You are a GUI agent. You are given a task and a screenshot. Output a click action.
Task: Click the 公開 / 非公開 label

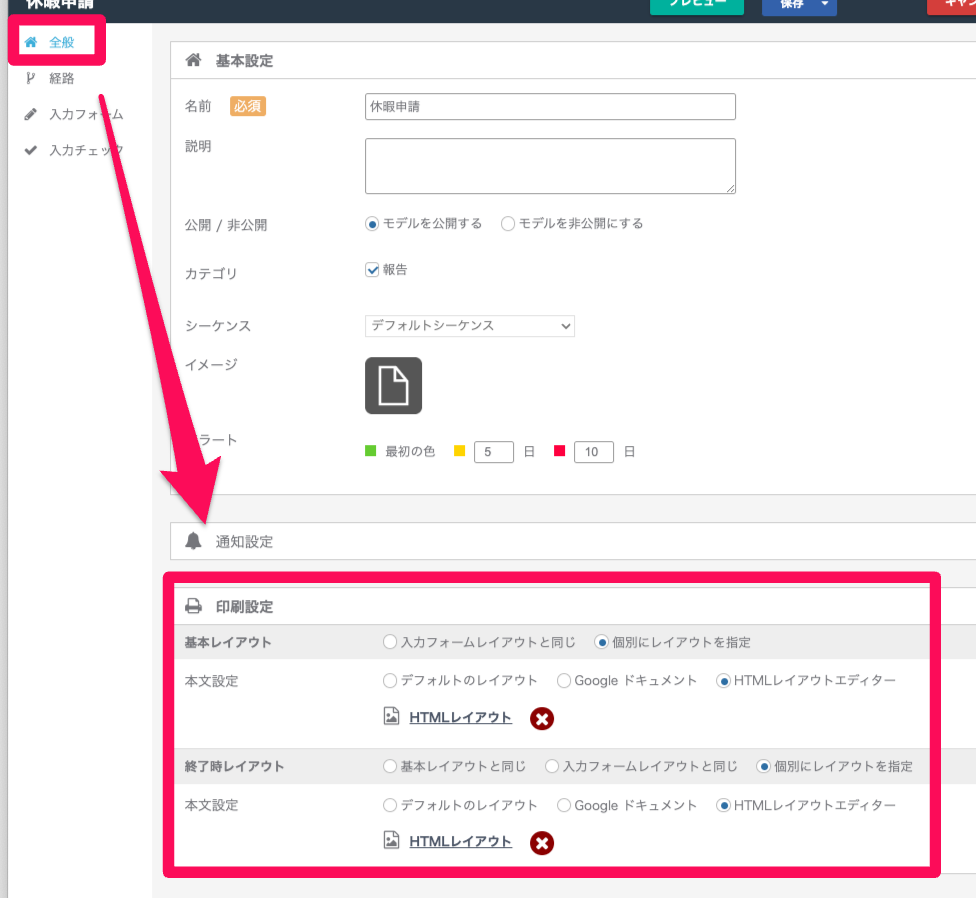pos(226,225)
